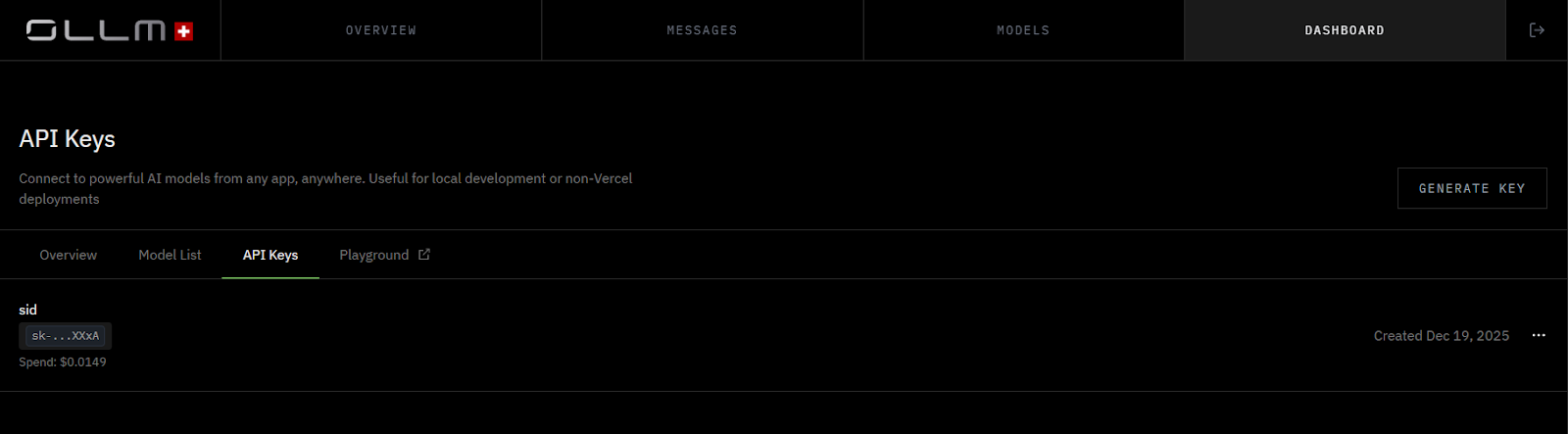Viewport: 1568px width, 434px height.
Task: Click the external link icon beside Playground
Action: 424,255
